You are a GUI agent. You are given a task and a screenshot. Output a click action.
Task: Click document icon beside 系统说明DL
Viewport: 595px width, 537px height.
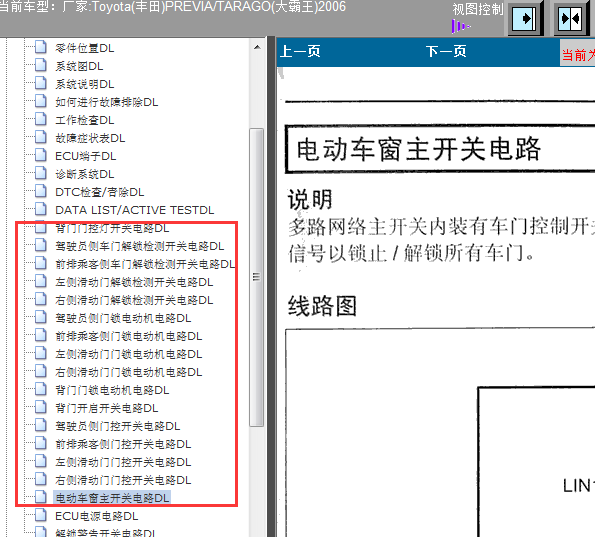click(41, 83)
